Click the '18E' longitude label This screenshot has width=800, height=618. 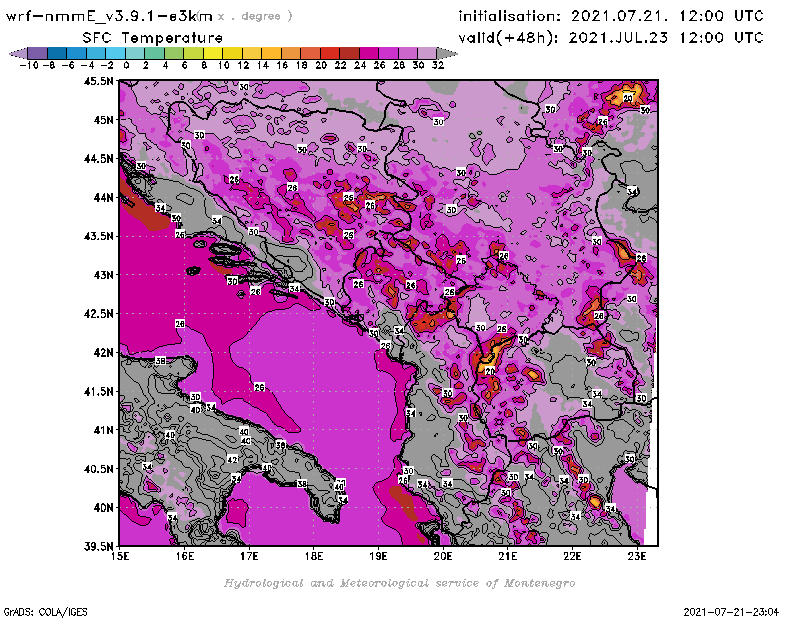[314, 556]
